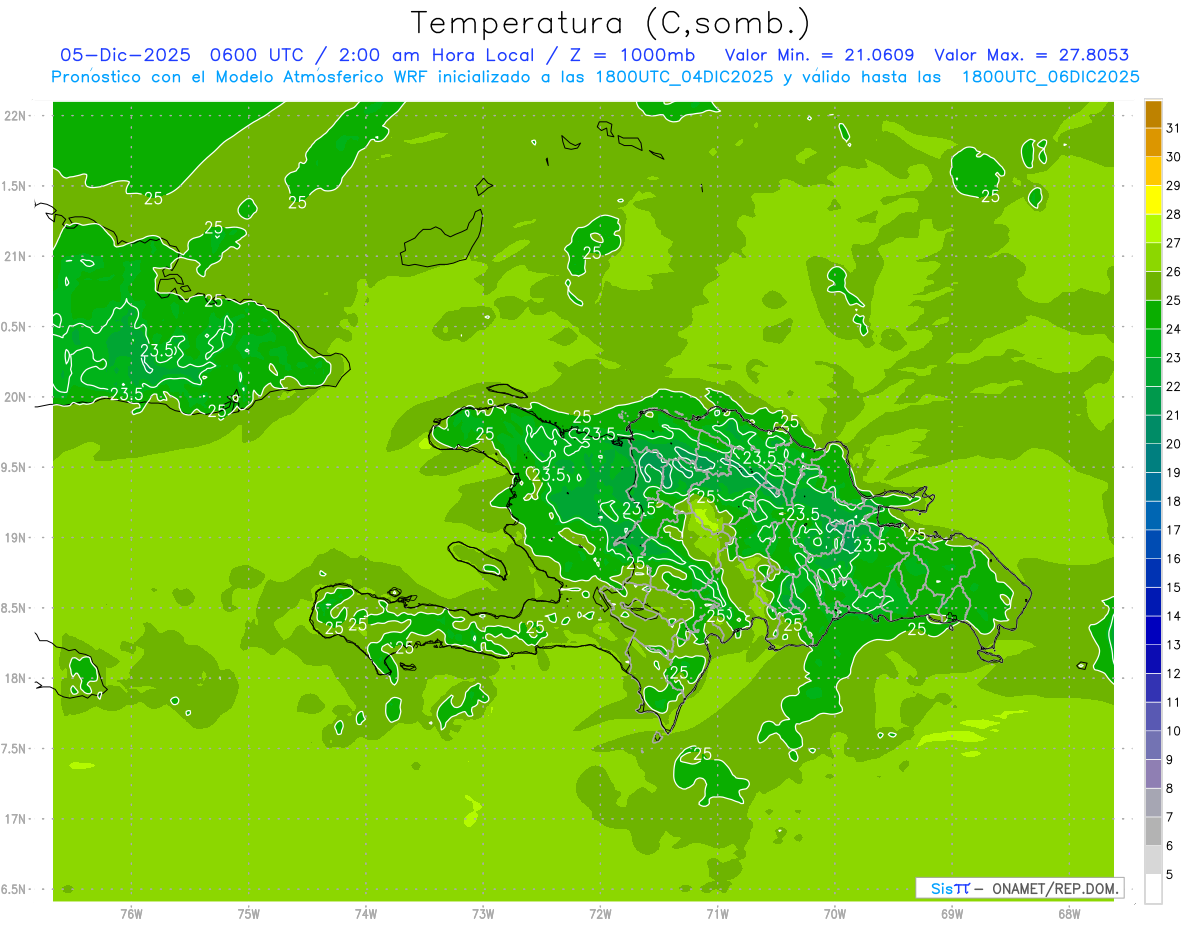Select the purple swatch between 8 and 9

point(1153,774)
